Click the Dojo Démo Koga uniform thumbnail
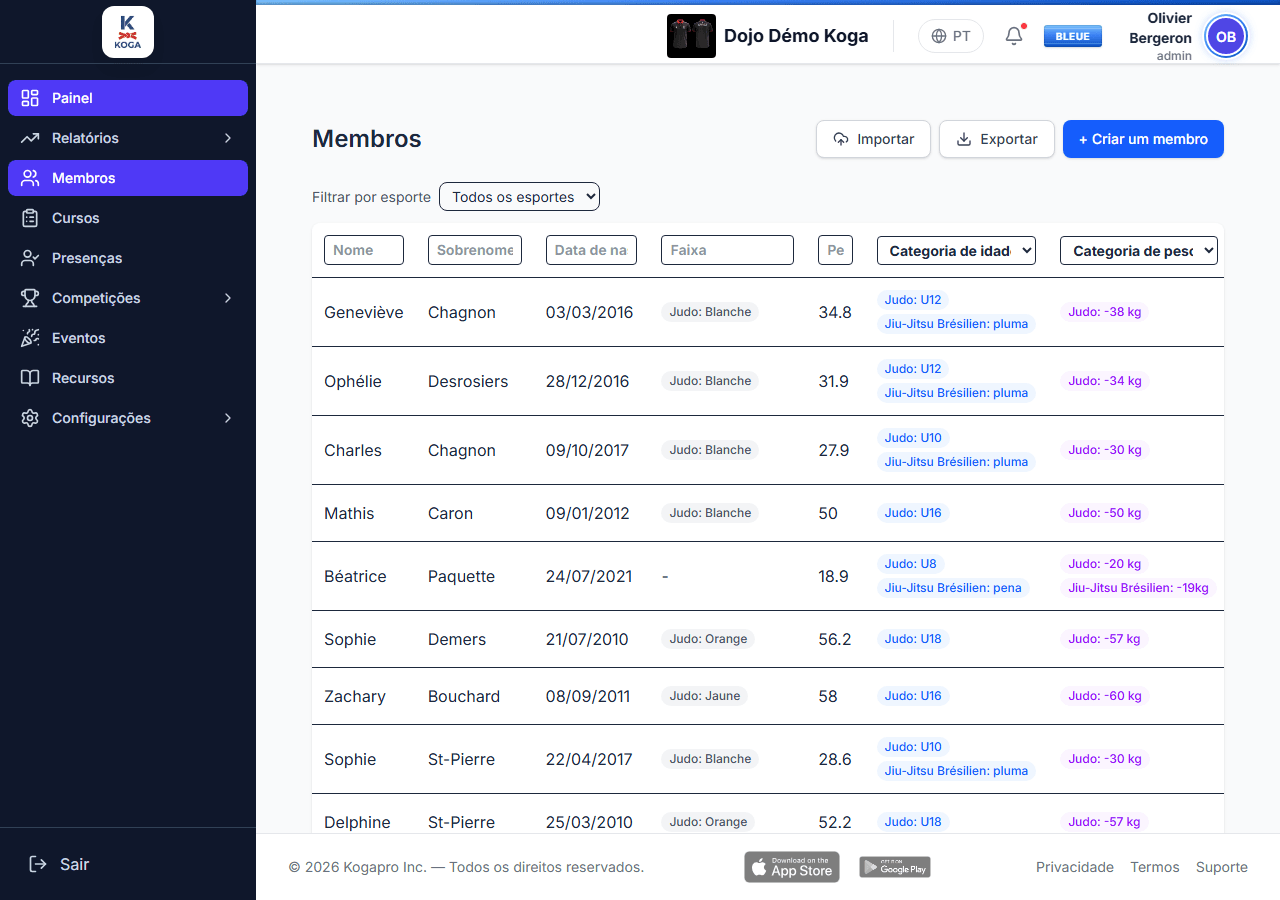This screenshot has height=900, width=1280. (x=691, y=36)
